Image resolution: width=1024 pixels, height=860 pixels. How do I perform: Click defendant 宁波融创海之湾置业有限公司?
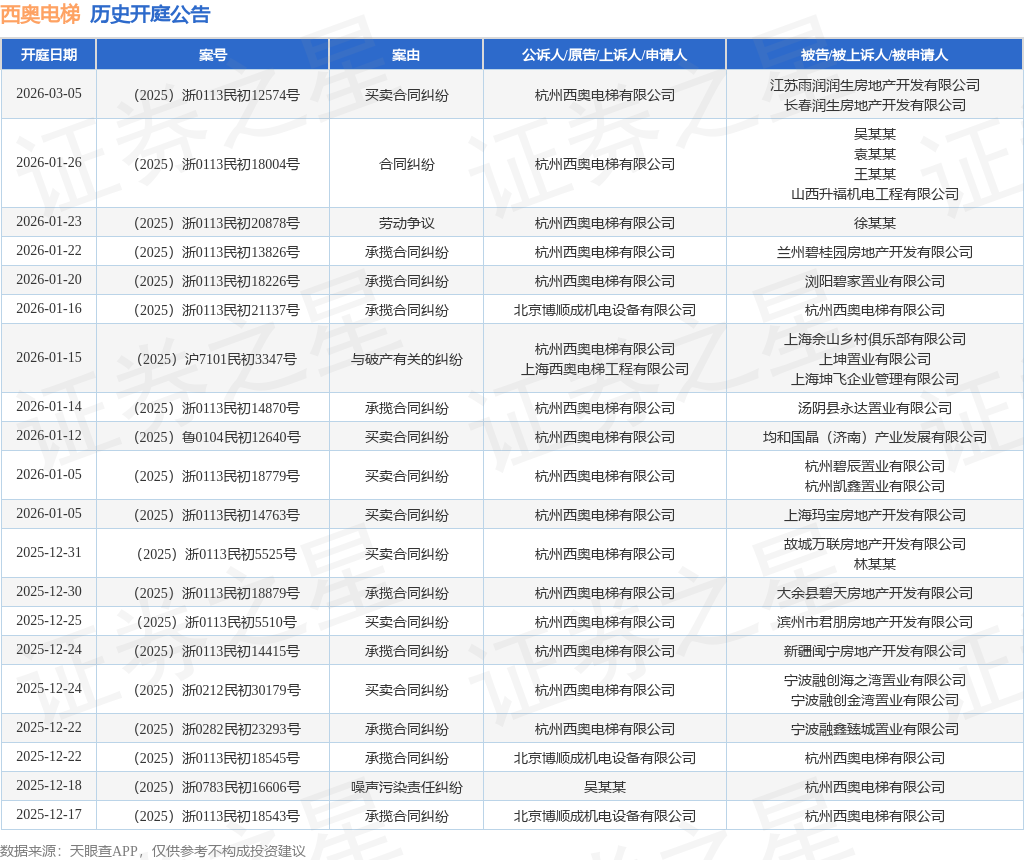(875, 680)
